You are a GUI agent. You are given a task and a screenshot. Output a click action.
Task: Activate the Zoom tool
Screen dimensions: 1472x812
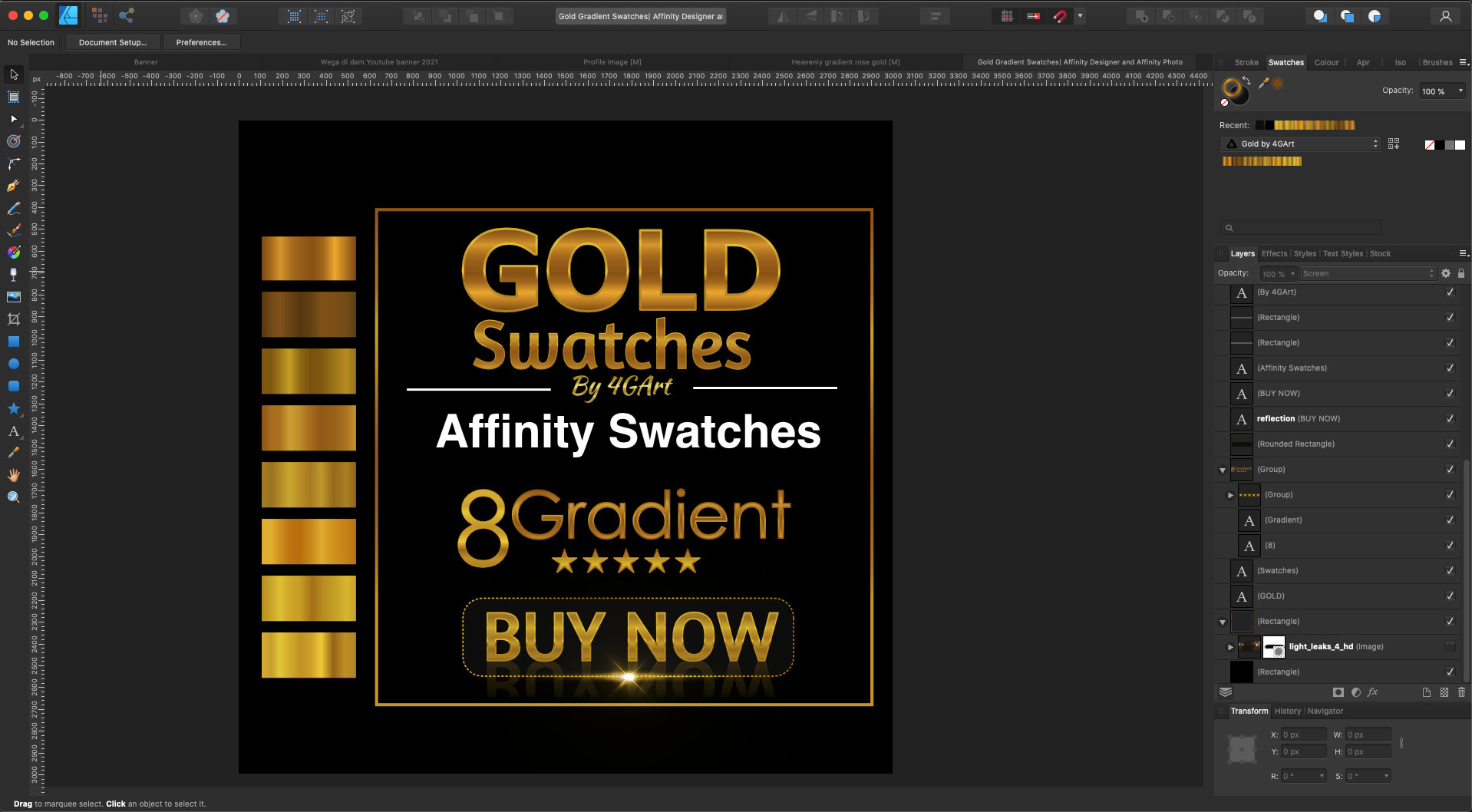click(x=13, y=497)
